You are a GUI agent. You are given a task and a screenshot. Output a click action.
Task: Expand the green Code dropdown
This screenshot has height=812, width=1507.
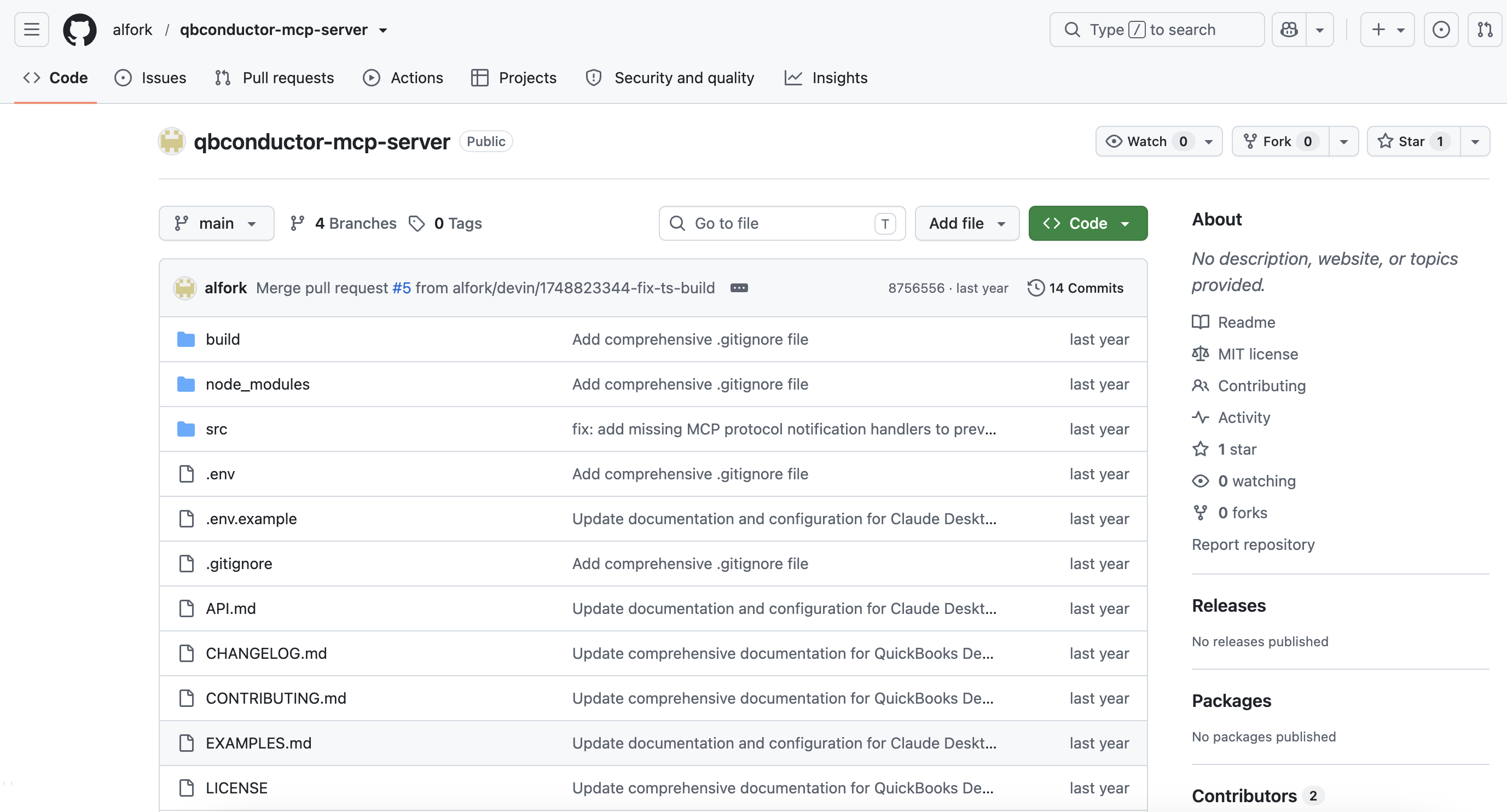click(x=1087, y=223)
